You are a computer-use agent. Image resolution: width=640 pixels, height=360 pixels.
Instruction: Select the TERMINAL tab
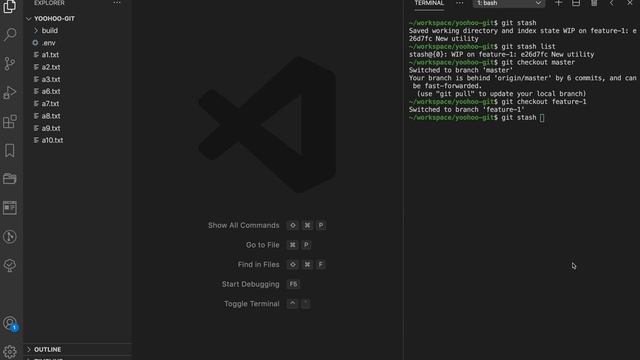coord(429,3)
